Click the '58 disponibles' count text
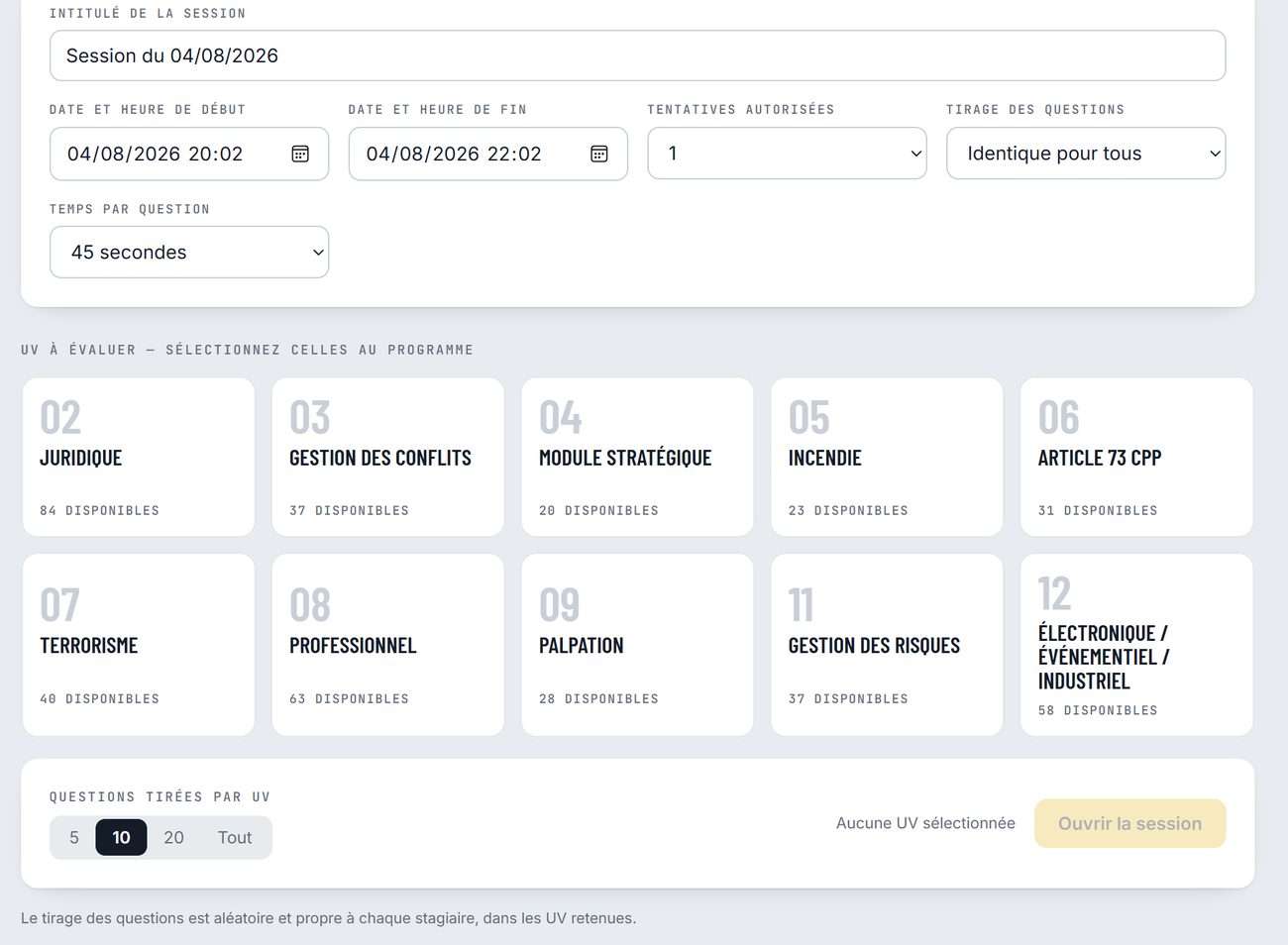 tap(1098, 711)
